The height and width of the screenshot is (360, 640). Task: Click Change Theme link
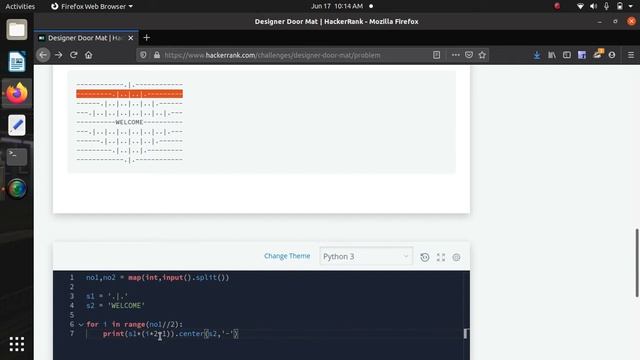click(287, 256)
